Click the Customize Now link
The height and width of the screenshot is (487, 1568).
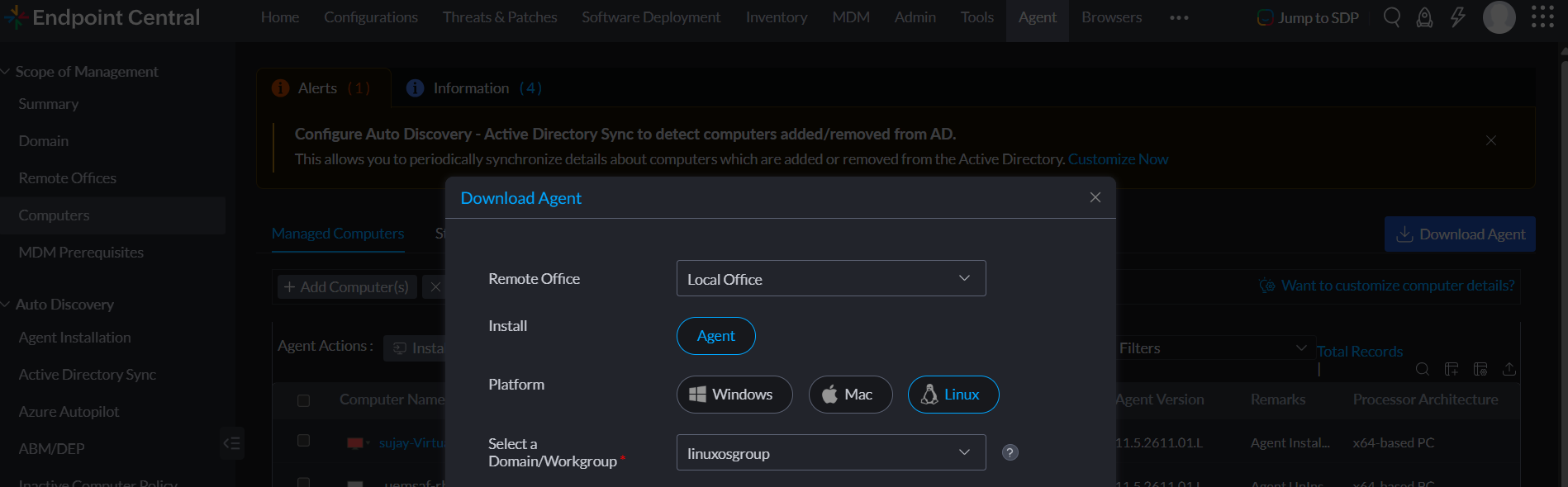(x=1118, y=159)
